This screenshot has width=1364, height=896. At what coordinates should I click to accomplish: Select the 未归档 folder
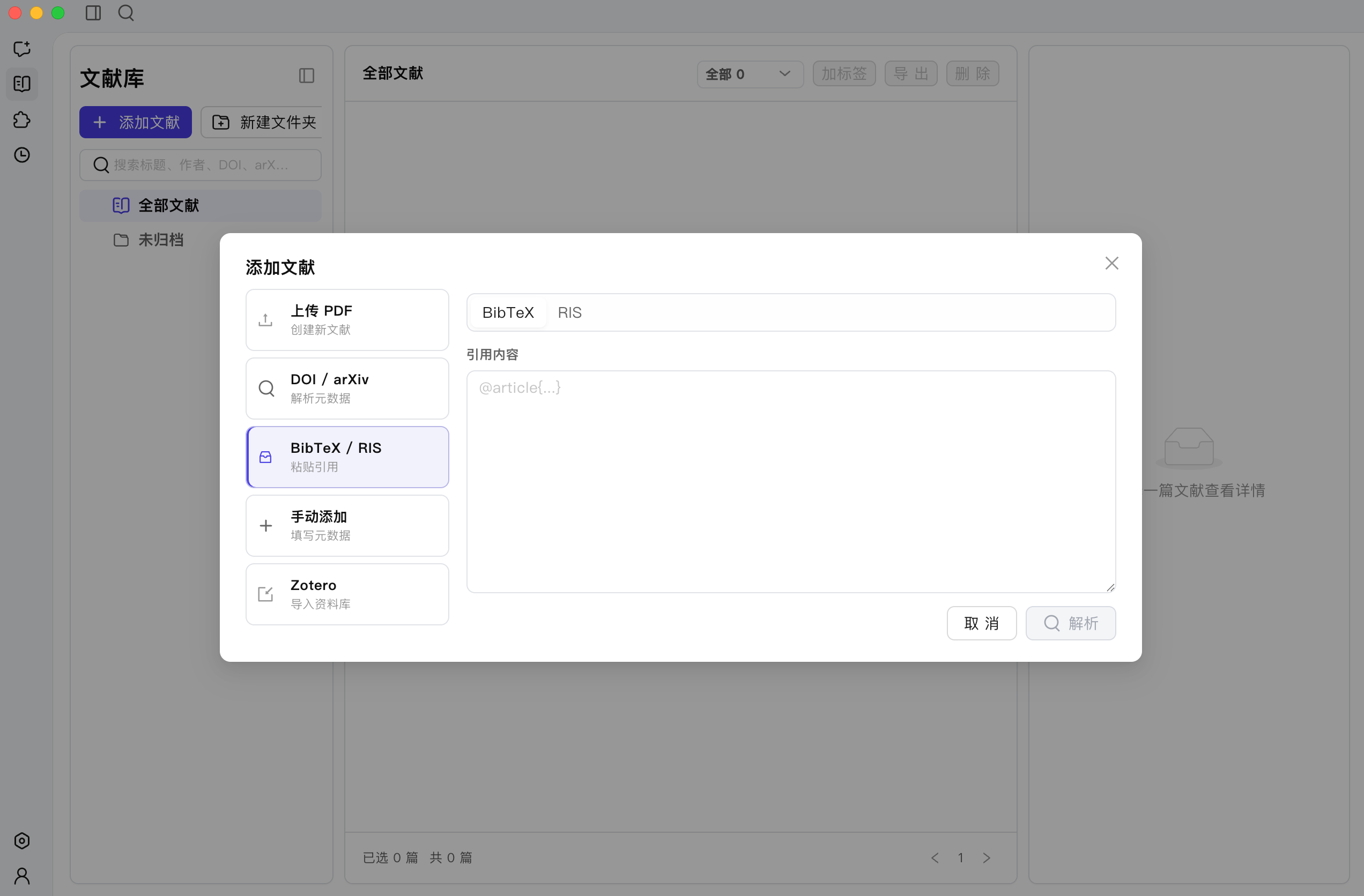[x=201, y=240]
